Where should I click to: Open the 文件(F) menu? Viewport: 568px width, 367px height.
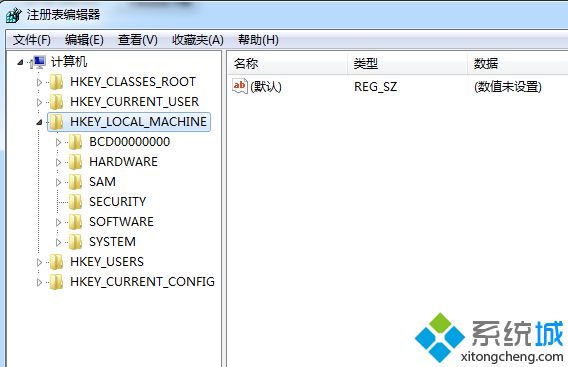[32, 39]
